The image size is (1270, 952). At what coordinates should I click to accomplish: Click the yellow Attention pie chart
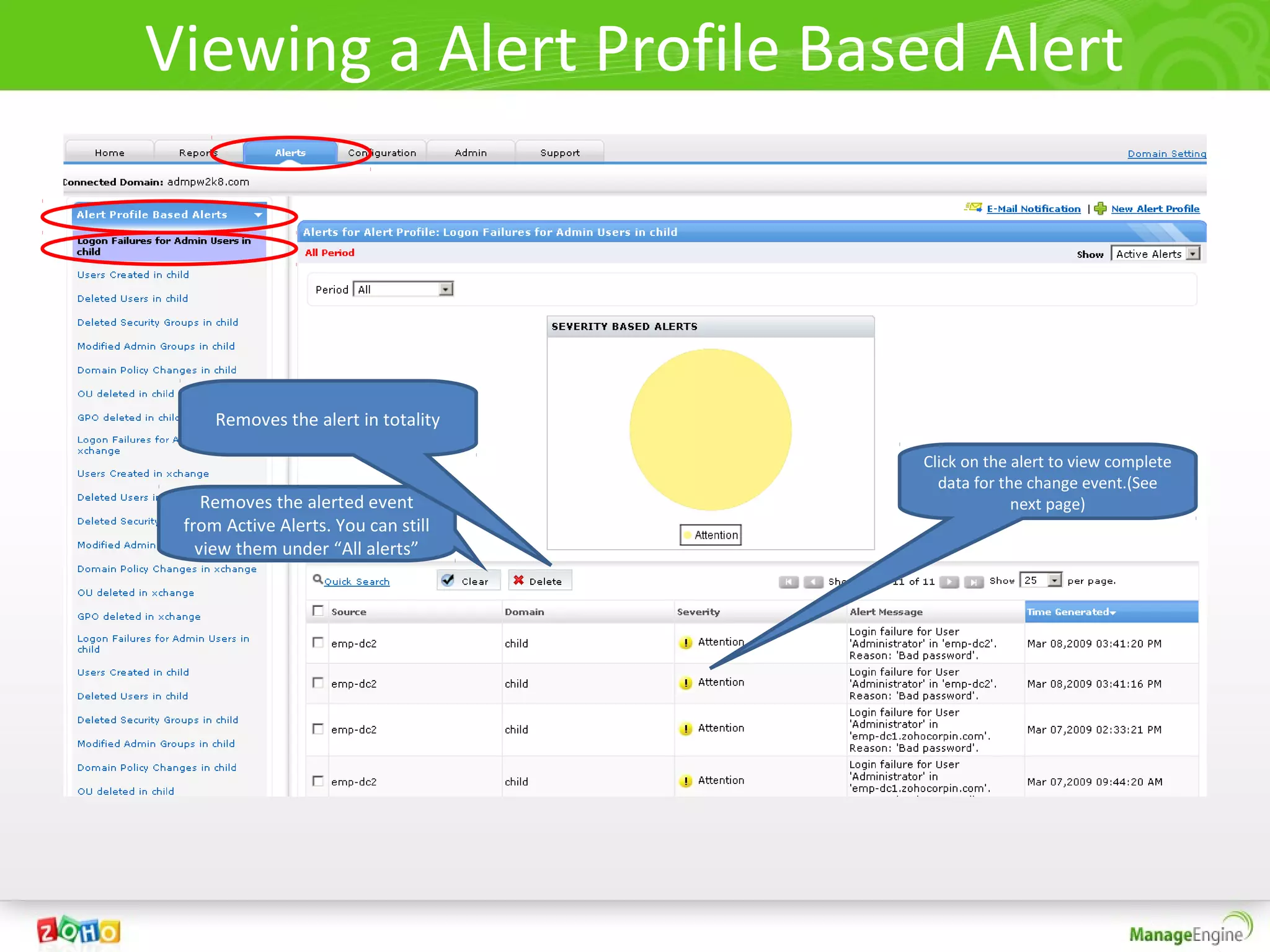[710, 429]
